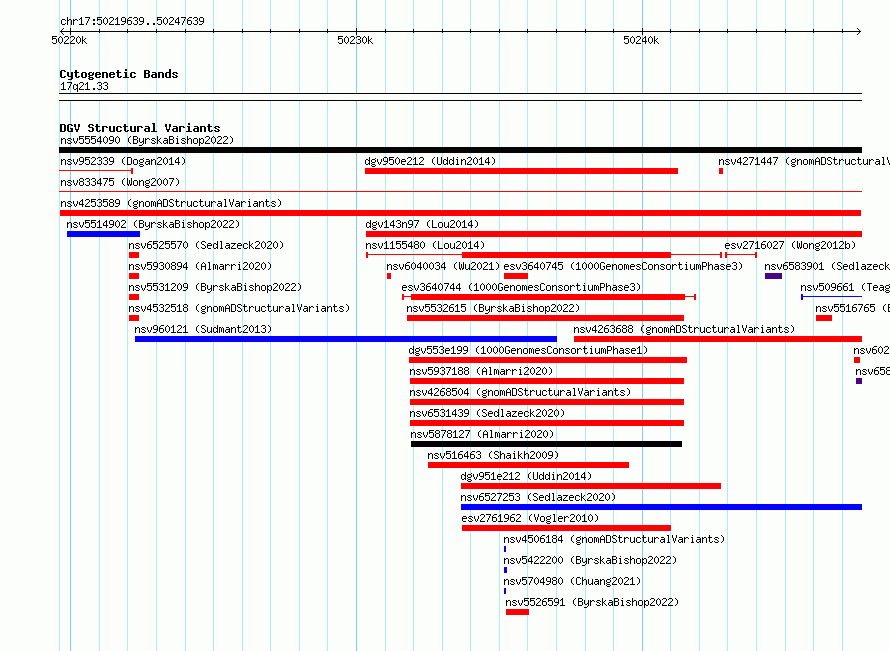Screen dimensions: 890x651
Task: Click nsv5514902 (ByrskaBishop2022) label
Action: 153,224
